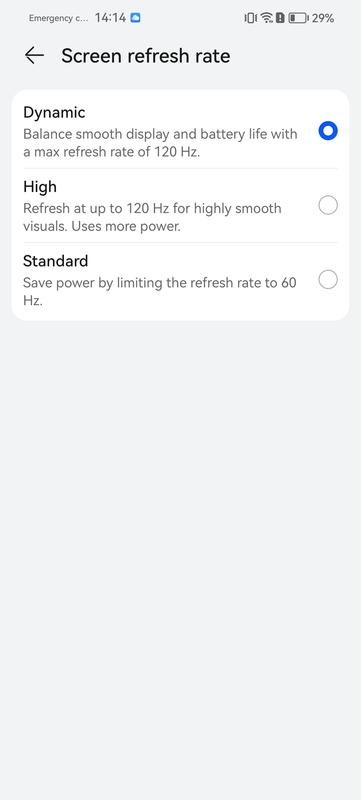Viewport: 361px width, 800px height.
Task: Tap the Wi-Fi signal status icon
Action: point(267,18)
